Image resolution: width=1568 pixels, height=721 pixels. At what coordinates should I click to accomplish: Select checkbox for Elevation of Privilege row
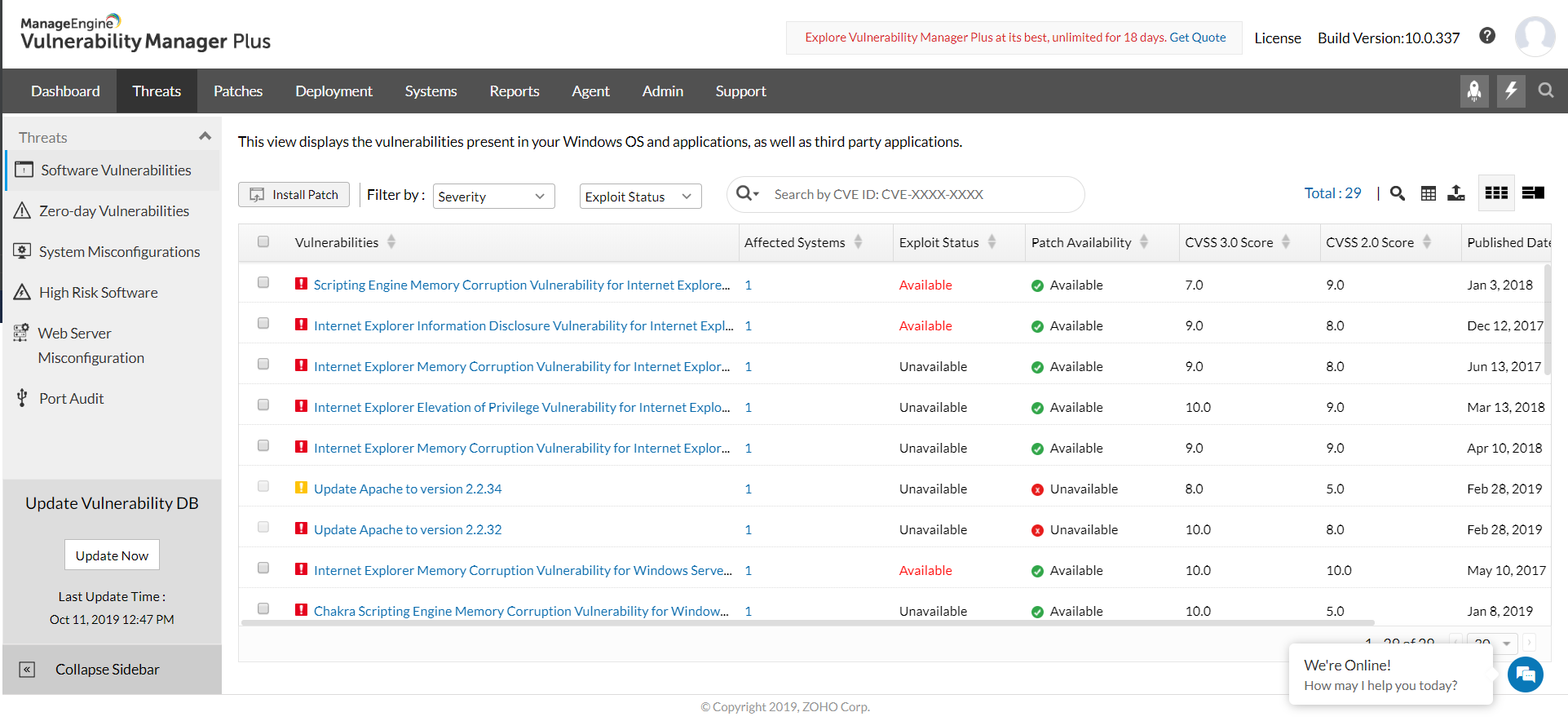click(x=263, y=405)
